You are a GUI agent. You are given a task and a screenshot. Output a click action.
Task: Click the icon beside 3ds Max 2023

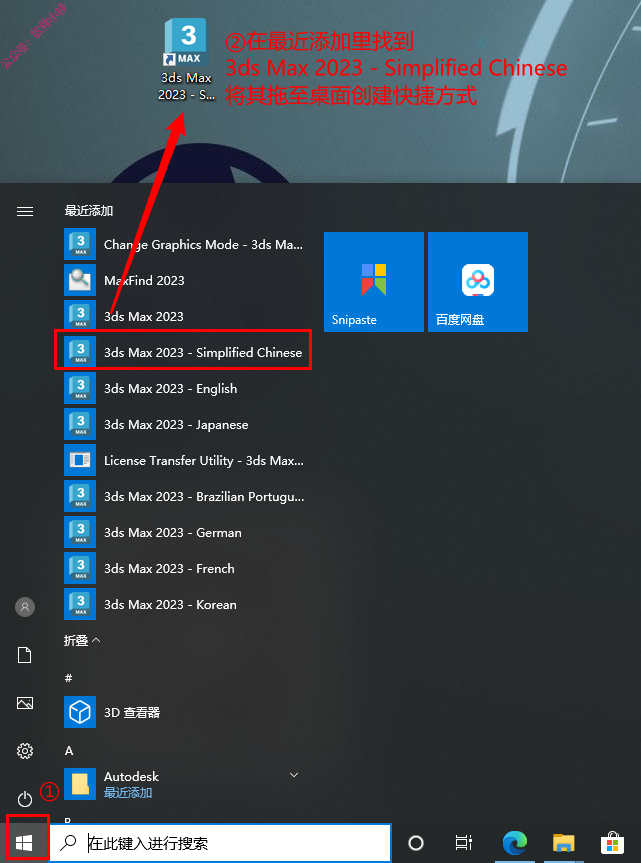[x=80, y=316]
